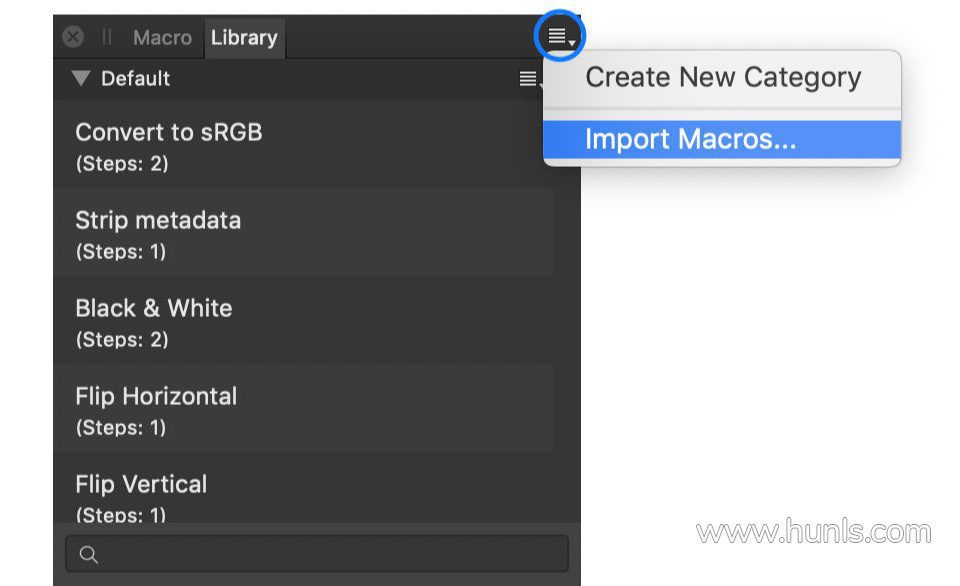Viewport: 960px width, 586px height.
Task: Select the Library tab
Action: 244,37
